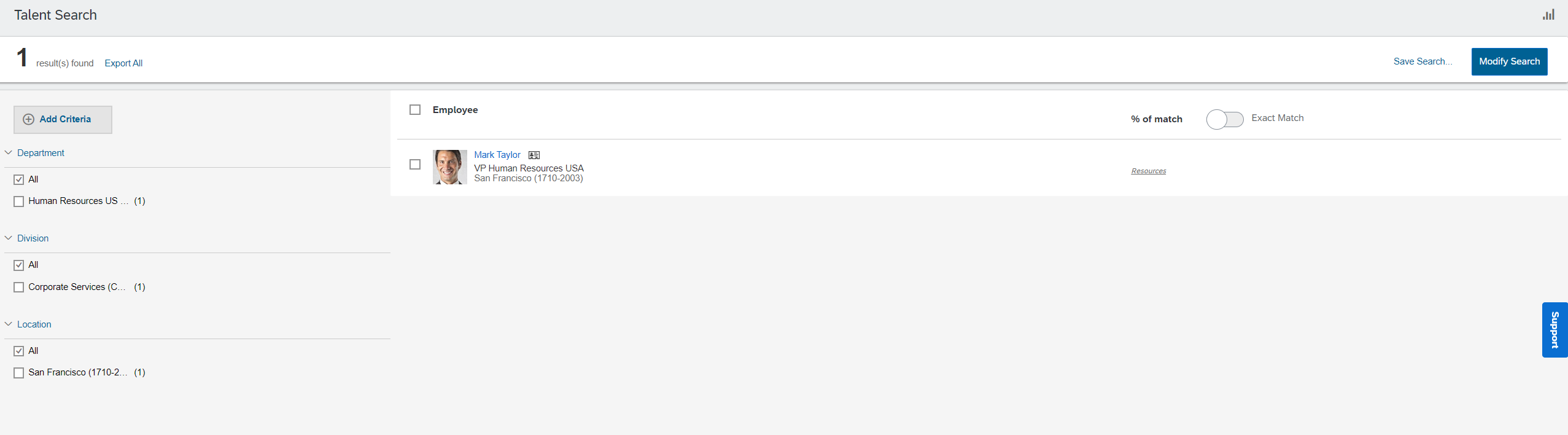Check the Human Resources US department filter
Screen dimensions: 1568x435
click(x=19, y=202)
